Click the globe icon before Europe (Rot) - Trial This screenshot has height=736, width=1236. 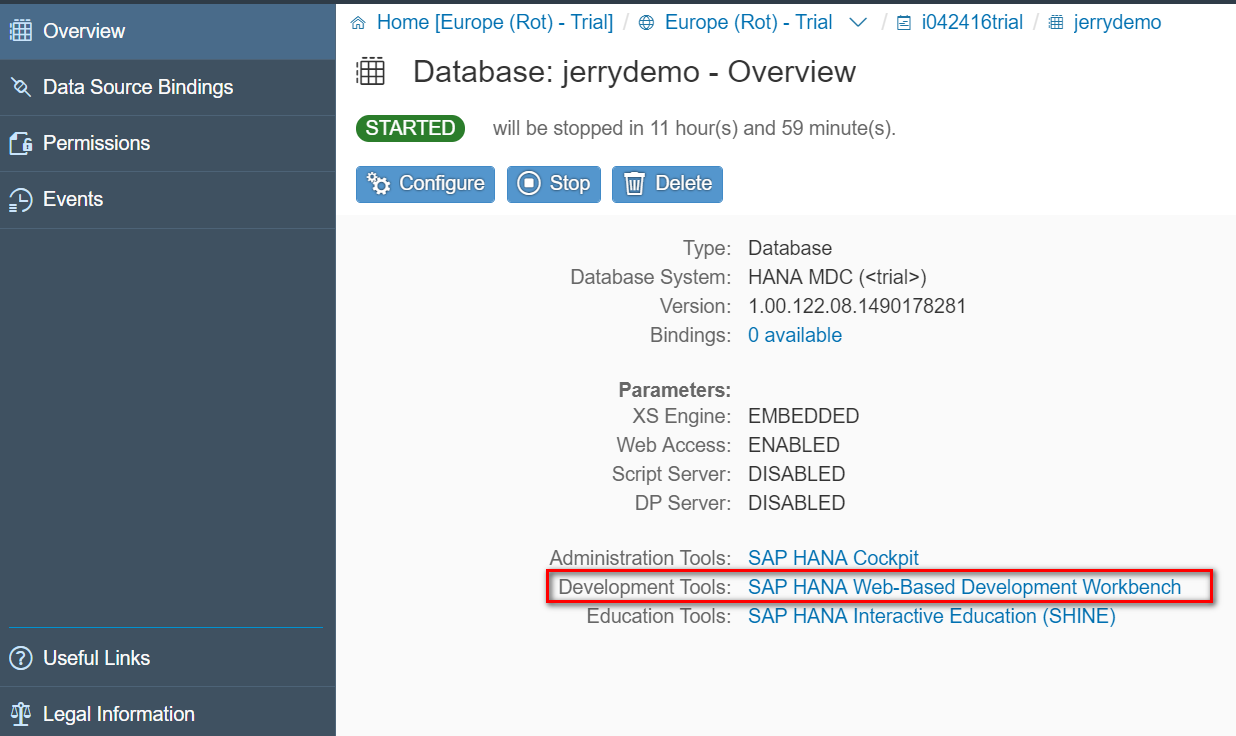[646, 23]
